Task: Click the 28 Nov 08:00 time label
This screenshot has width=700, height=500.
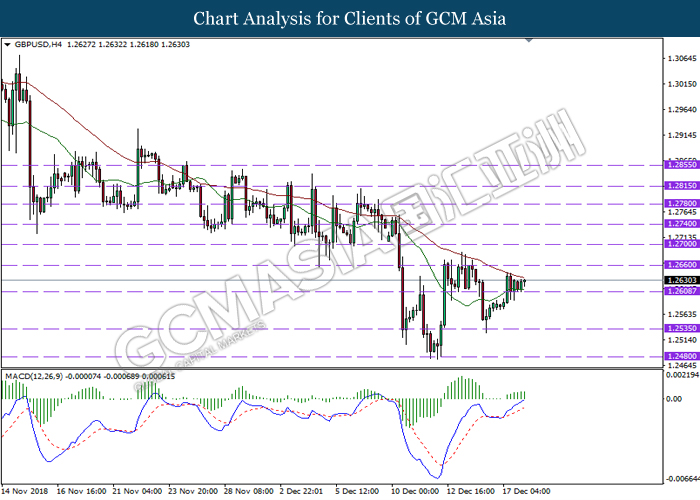Action: [248, 492]
